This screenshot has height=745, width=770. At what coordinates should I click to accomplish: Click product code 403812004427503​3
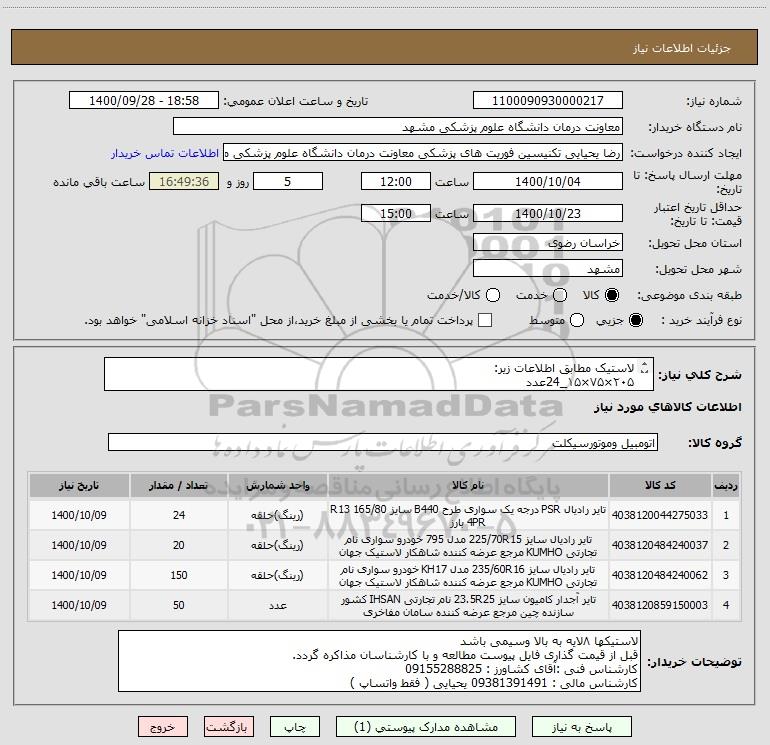pos(660,515)
